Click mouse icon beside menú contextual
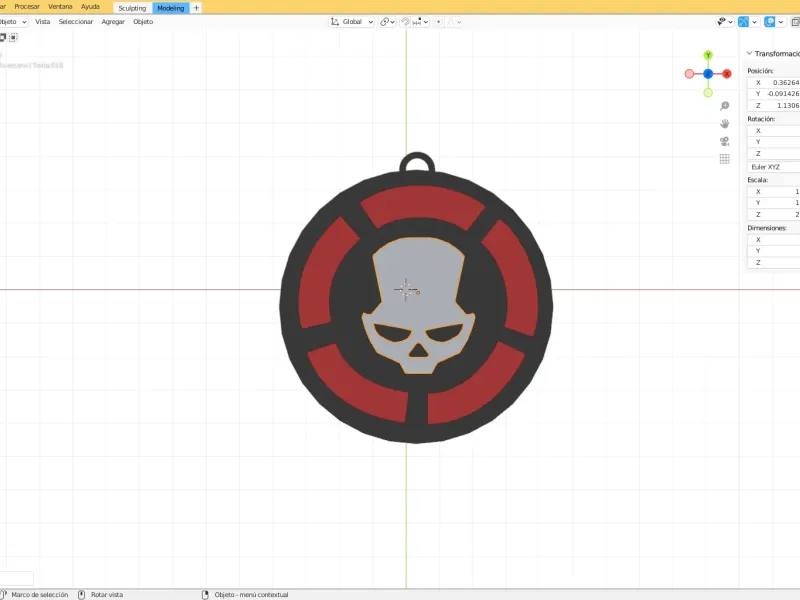 click(x=205, y=595)
